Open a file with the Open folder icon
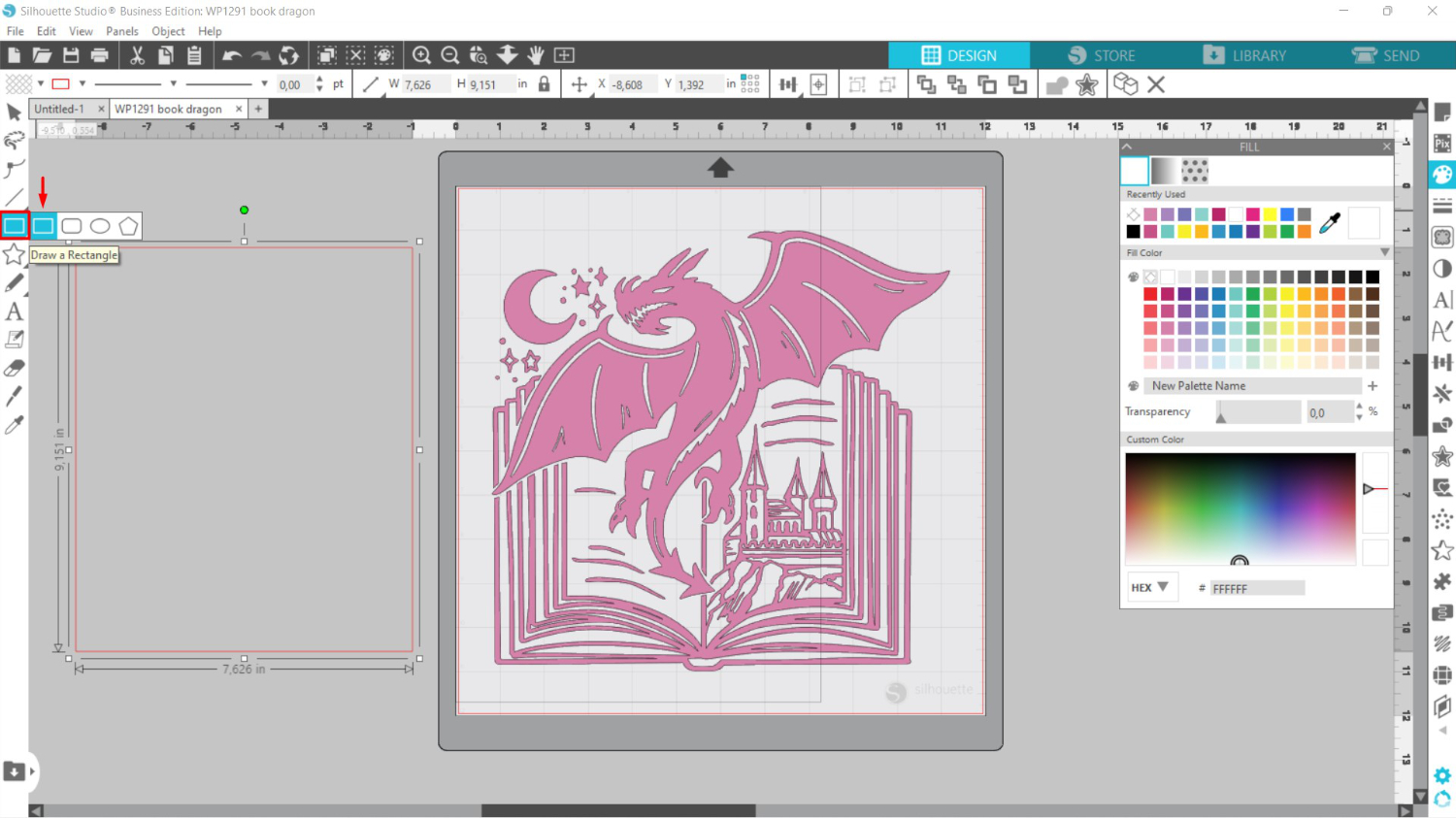 (42, 55)
